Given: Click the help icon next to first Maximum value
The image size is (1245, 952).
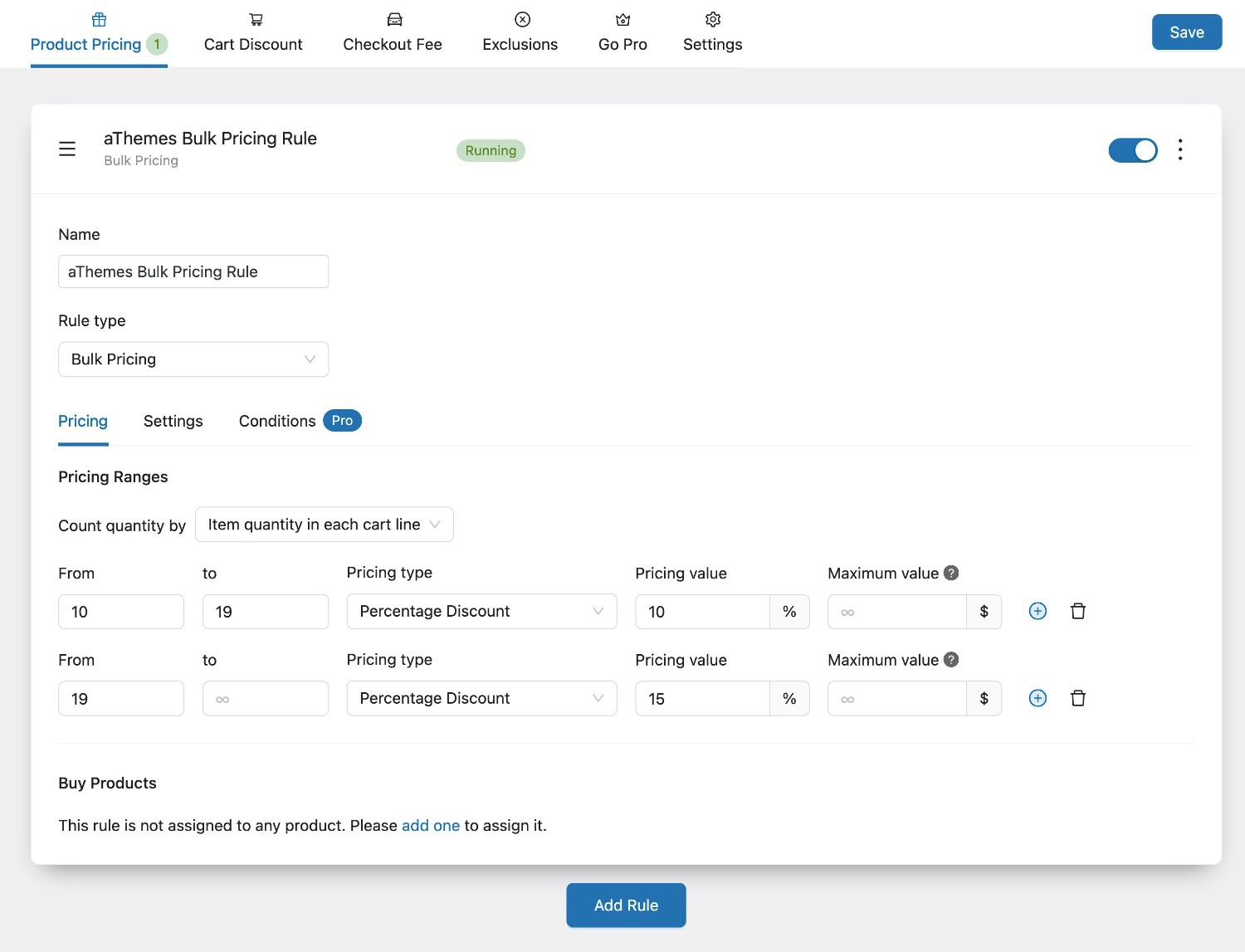Looking at the screenshot, I should coord(951,573).
